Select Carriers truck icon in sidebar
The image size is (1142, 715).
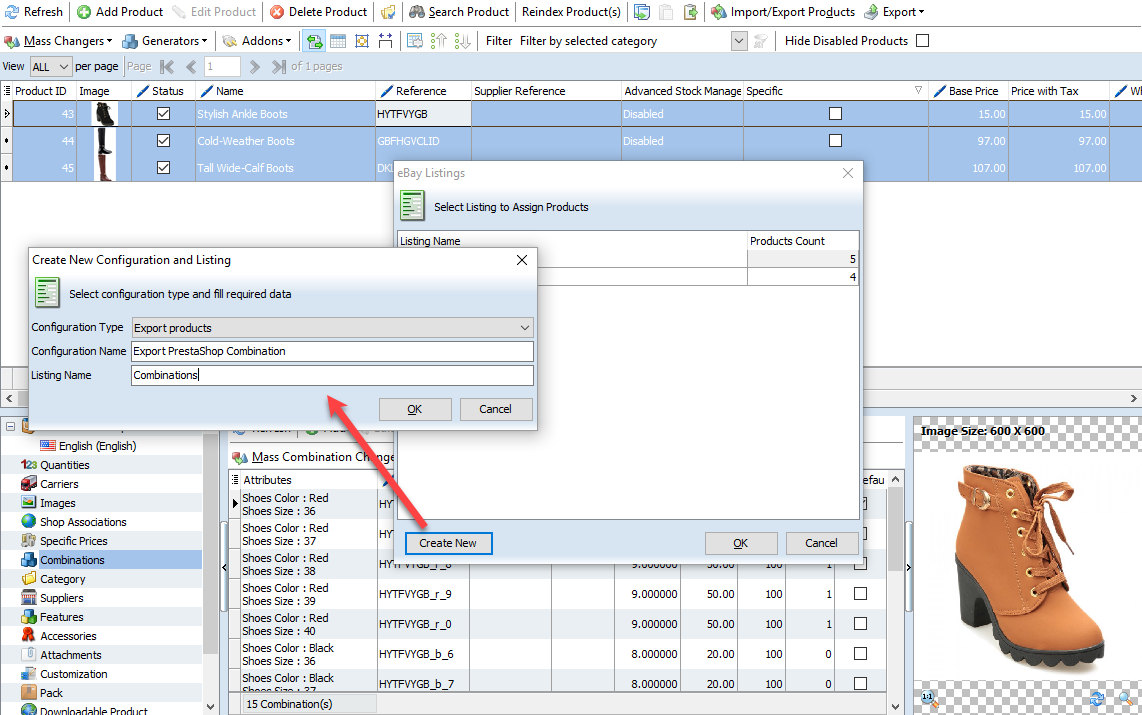(28, 483)
